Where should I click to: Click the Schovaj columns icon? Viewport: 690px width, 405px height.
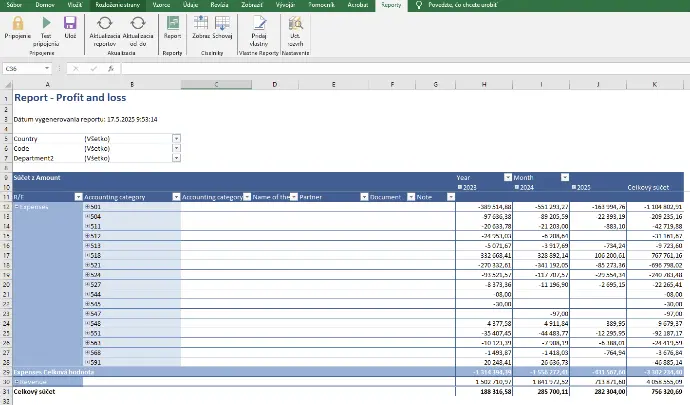222,23
